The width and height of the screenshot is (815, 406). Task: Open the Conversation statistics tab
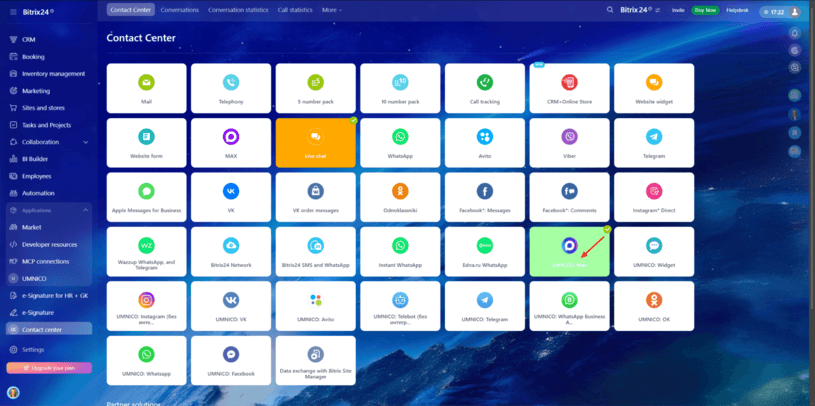point(238,10)
